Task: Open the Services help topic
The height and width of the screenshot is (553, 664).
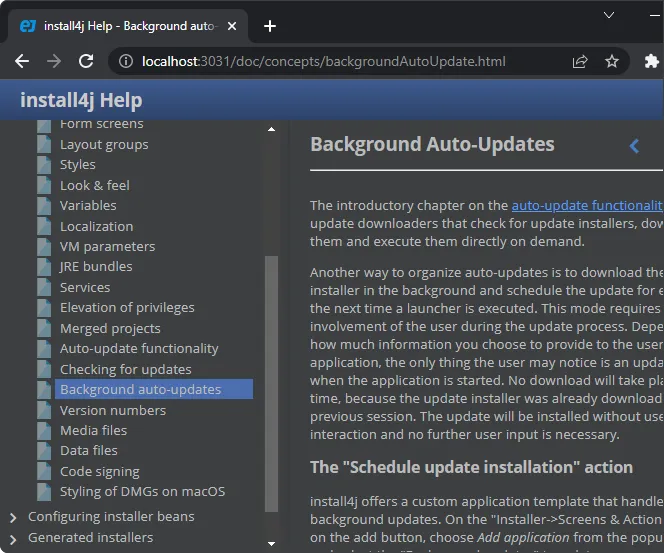Action: tap(85, 288)
